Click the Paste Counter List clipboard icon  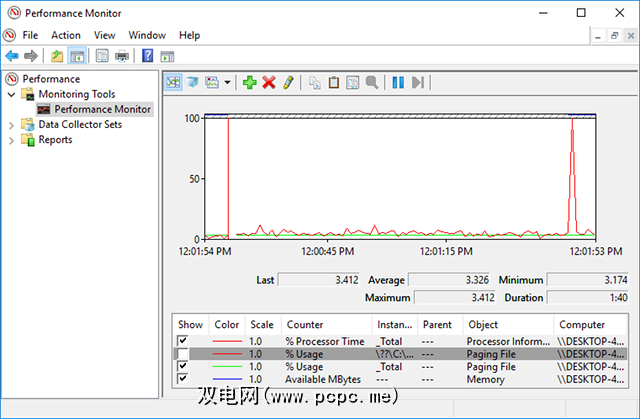point(334,82)
